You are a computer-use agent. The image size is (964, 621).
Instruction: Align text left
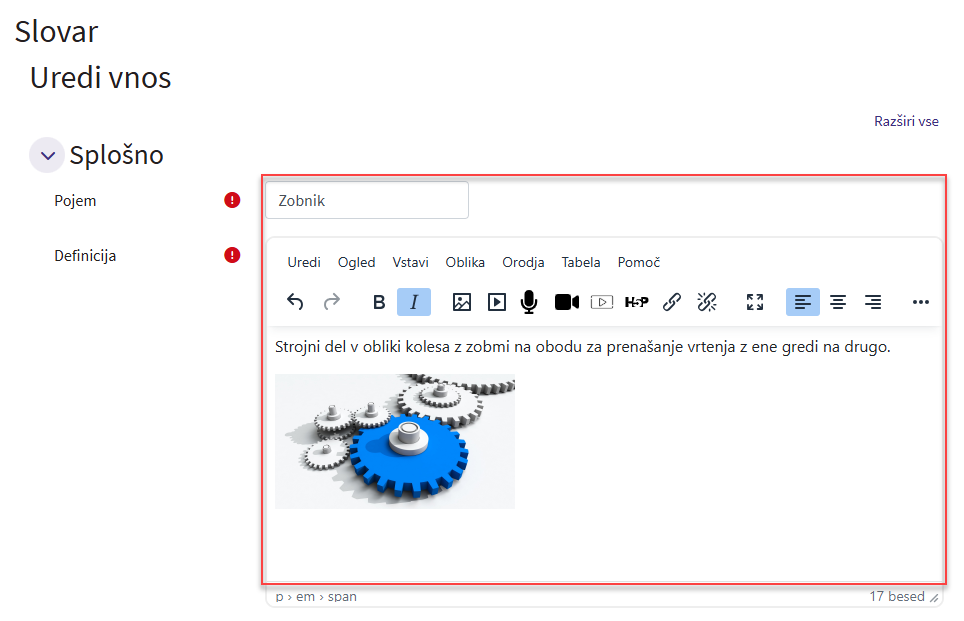click(803, 302)
